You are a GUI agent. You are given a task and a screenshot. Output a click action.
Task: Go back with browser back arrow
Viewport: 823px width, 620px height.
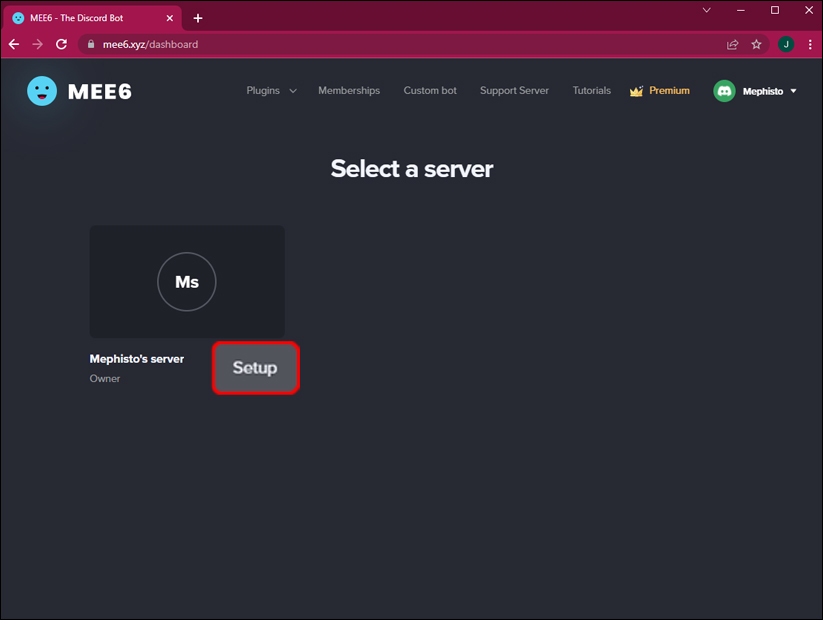(x=14, y=44)
